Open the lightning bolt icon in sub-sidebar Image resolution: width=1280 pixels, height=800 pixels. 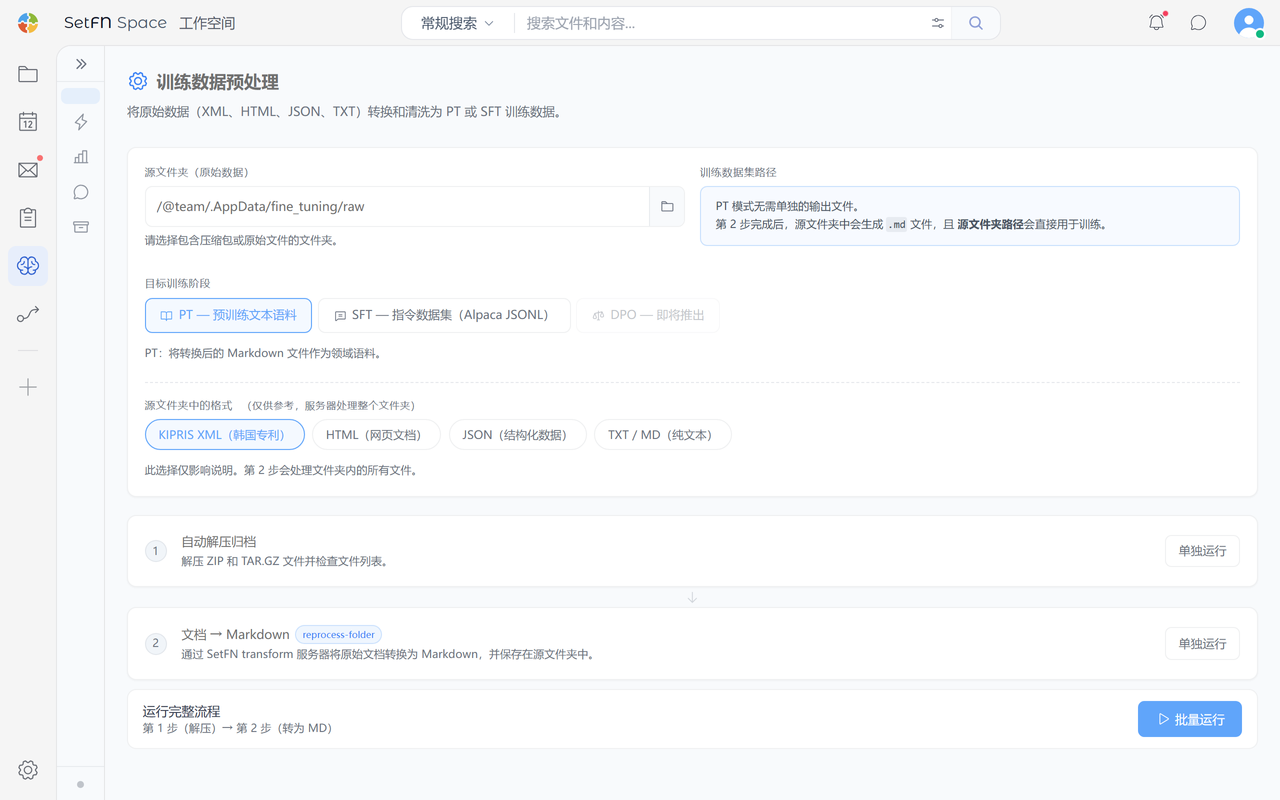pos(81,122)
